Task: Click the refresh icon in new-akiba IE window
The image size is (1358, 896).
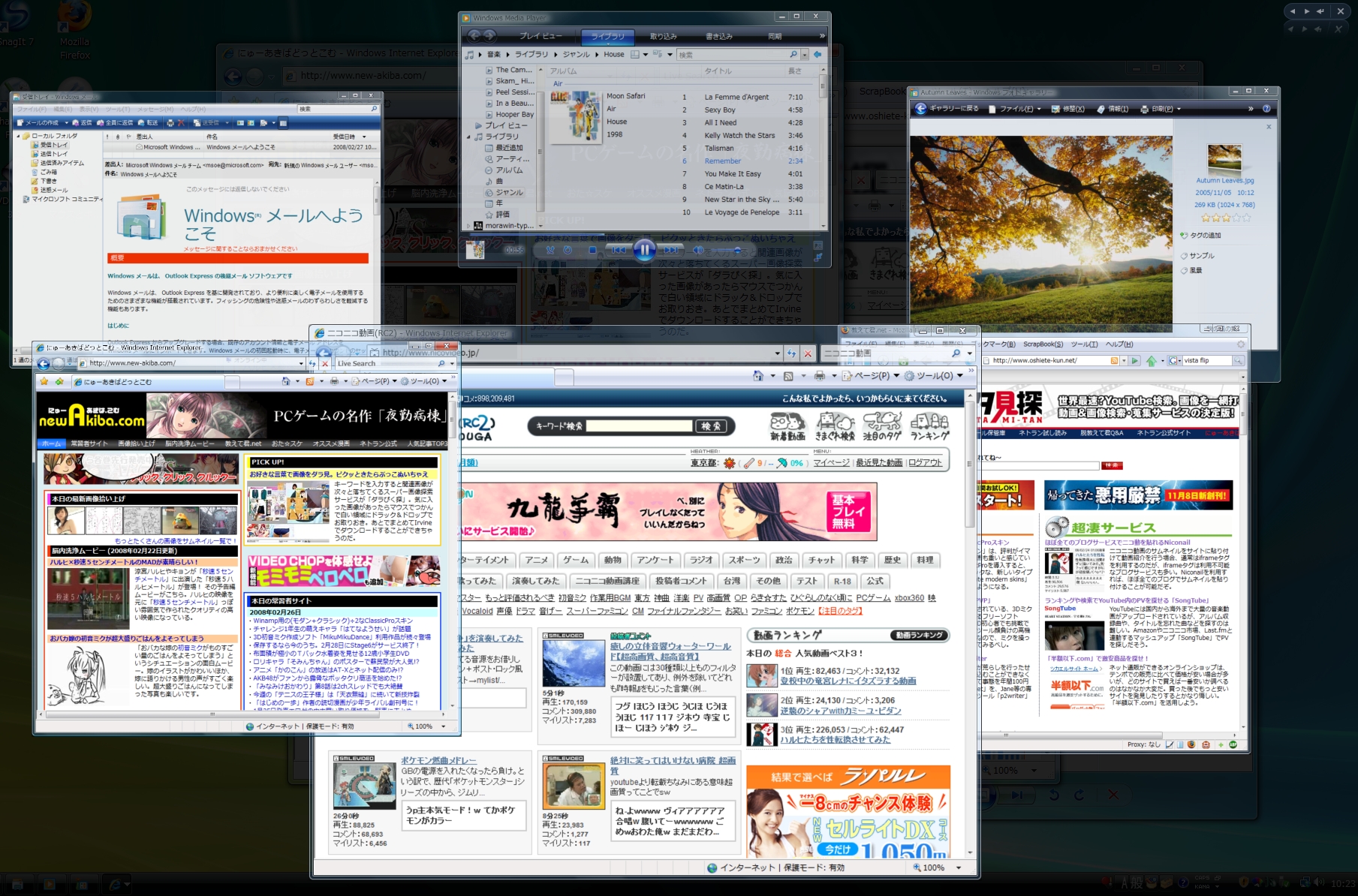Action: [x=312, y=363]
